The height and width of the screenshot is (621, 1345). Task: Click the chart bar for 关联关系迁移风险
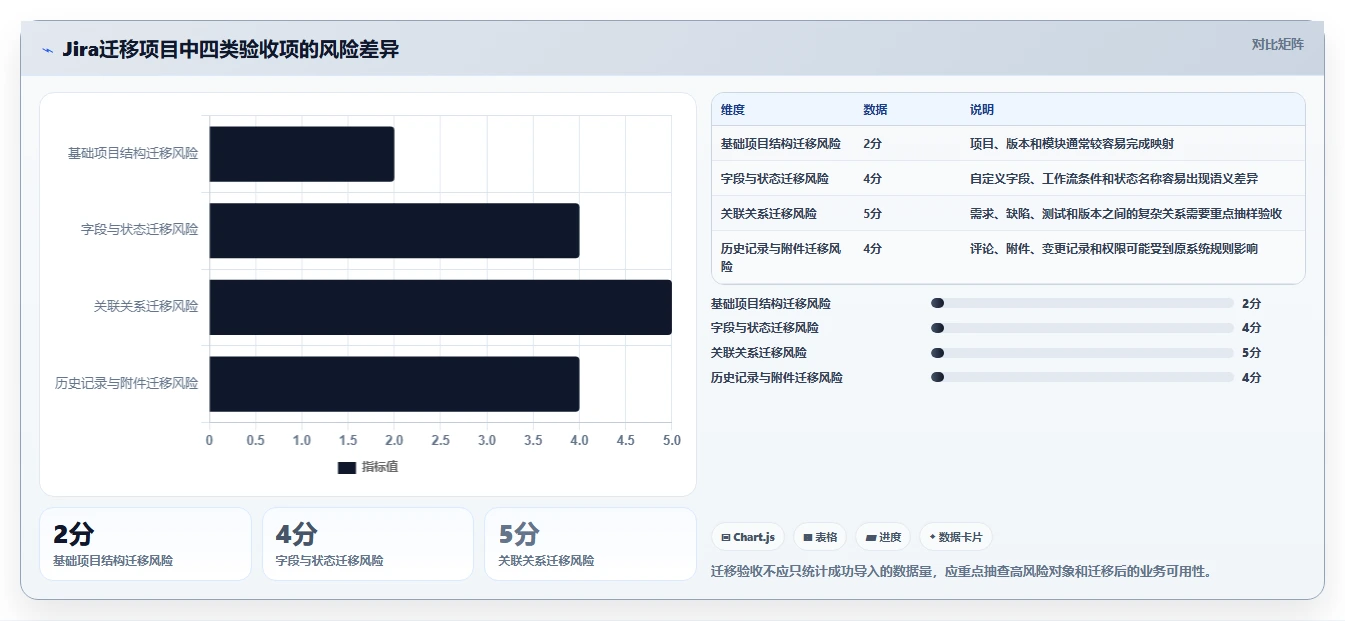(441, 307)
